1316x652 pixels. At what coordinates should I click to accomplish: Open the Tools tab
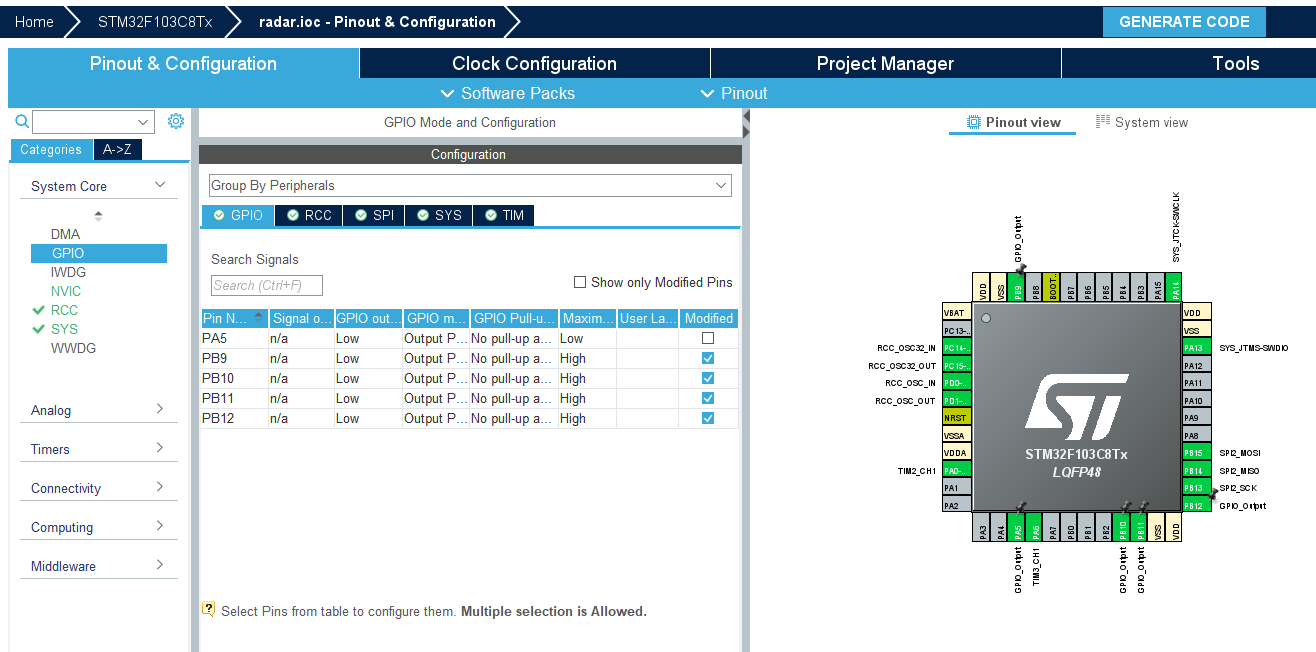point(1235,63)
